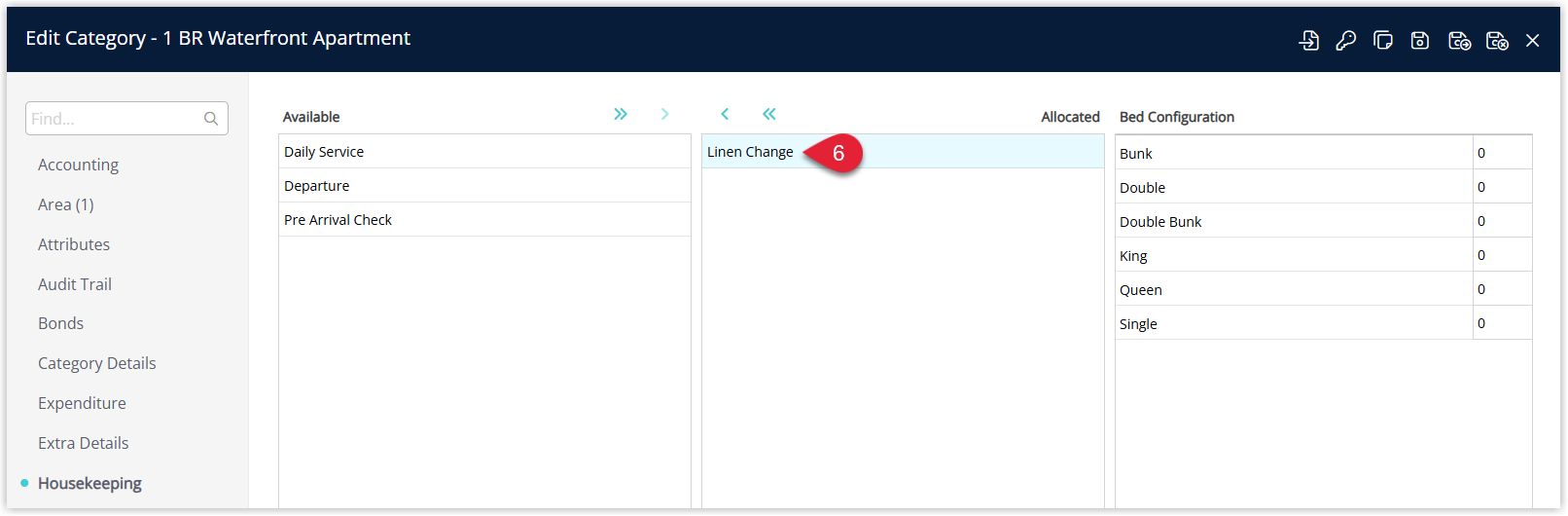The width and height of the screenshot is (1568, 516).
Task: Open the Expenditure section
Action: (x=82, y=403)
